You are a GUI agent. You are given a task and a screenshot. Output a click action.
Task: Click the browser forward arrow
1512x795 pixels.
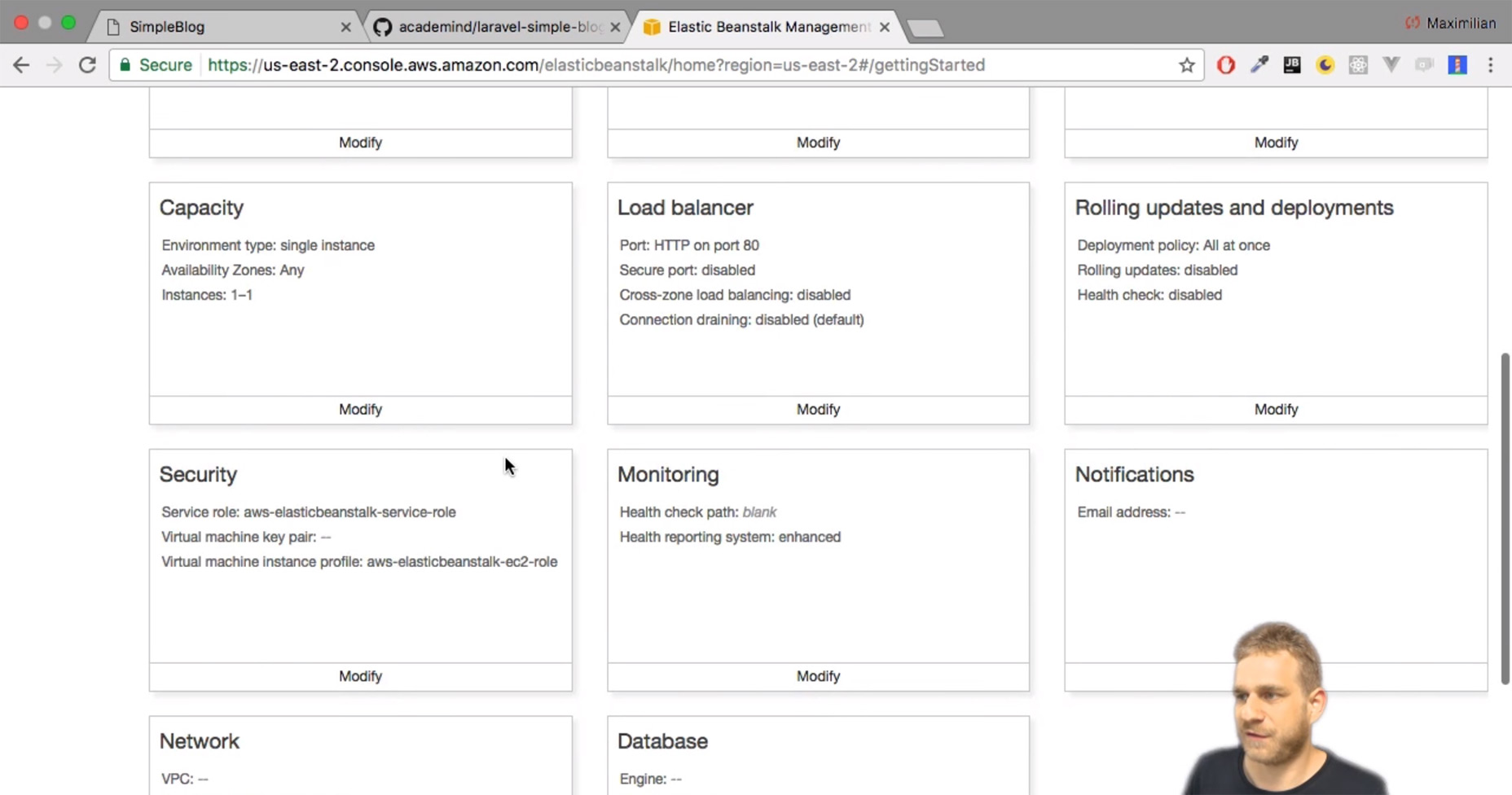click(54, 65)
